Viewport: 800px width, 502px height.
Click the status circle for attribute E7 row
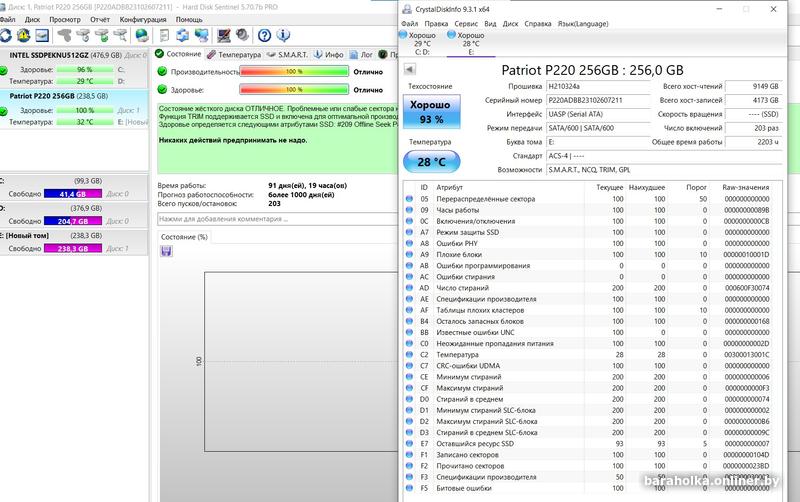(x=409, y=444)
